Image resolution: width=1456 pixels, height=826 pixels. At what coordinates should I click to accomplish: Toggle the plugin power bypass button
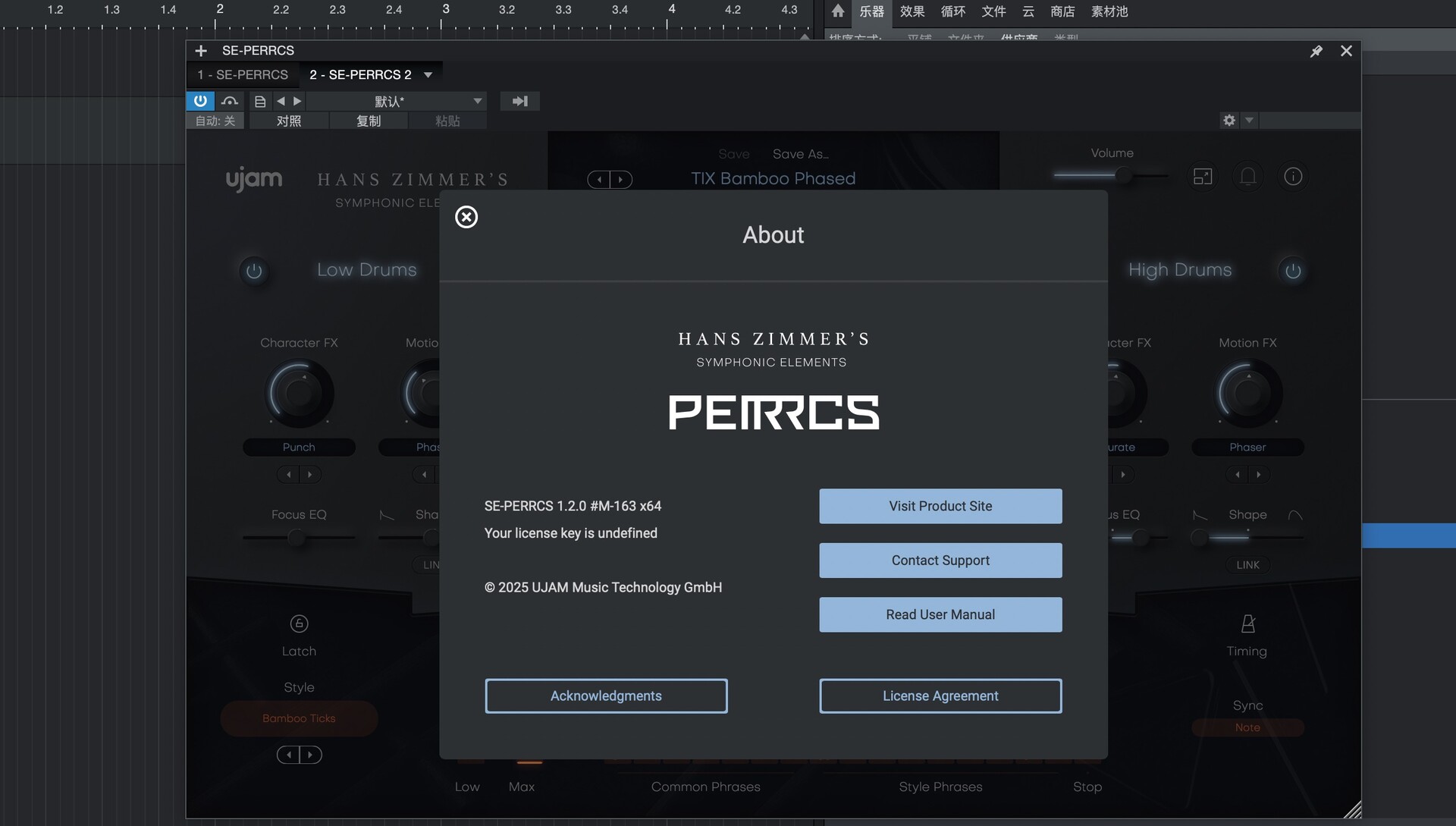coord(200,101)
